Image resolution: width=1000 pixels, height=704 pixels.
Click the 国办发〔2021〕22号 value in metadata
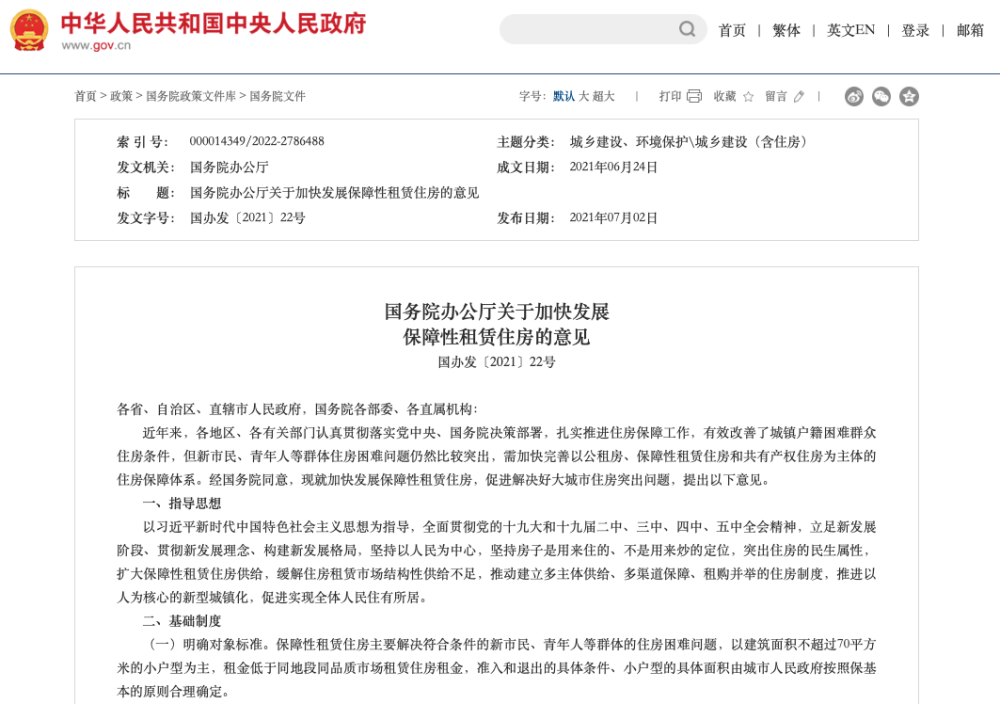point(247,218)
